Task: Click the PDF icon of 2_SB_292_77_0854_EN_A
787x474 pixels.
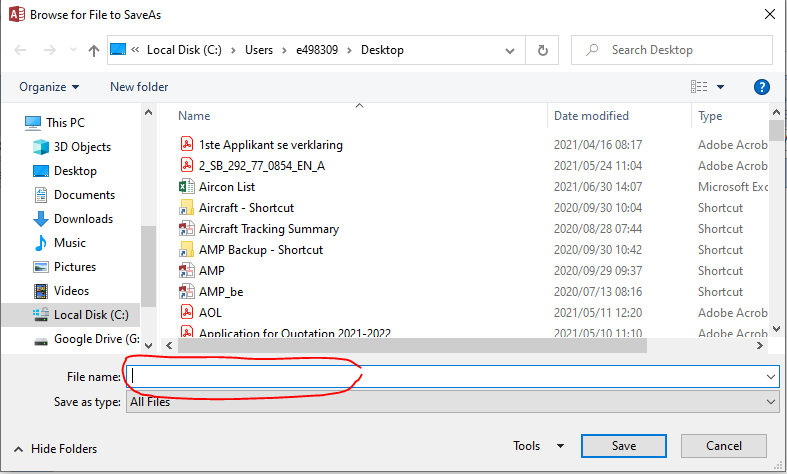Action: 187,165
